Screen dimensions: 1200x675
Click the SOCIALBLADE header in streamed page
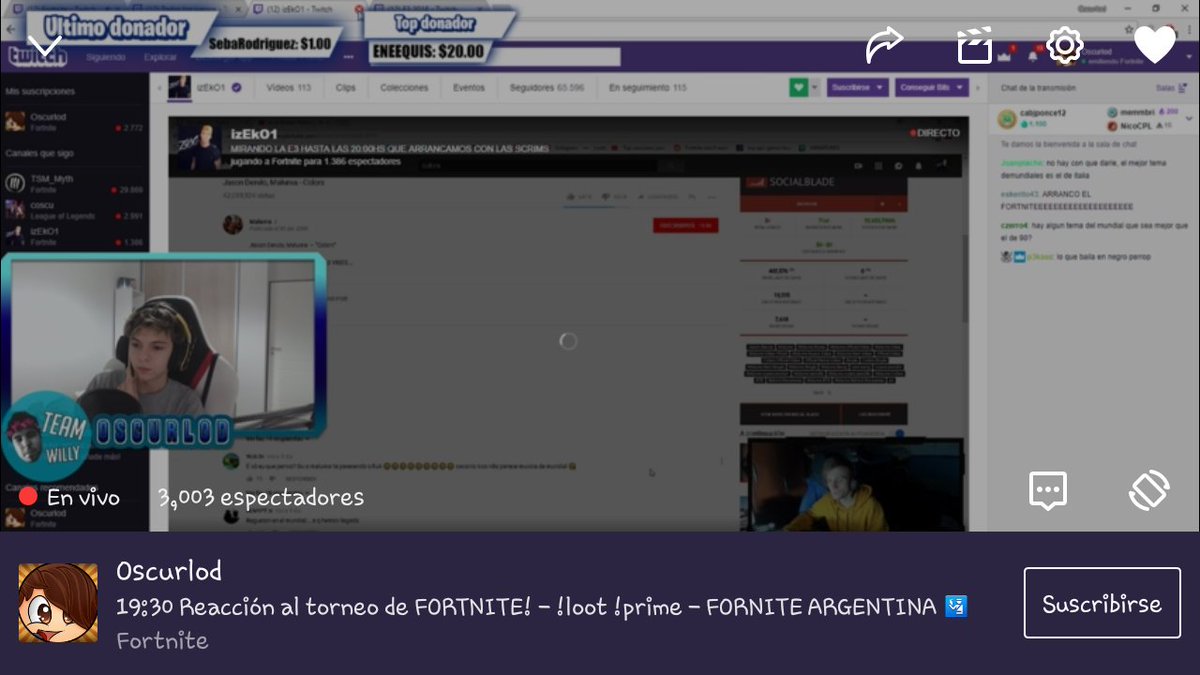823,182
